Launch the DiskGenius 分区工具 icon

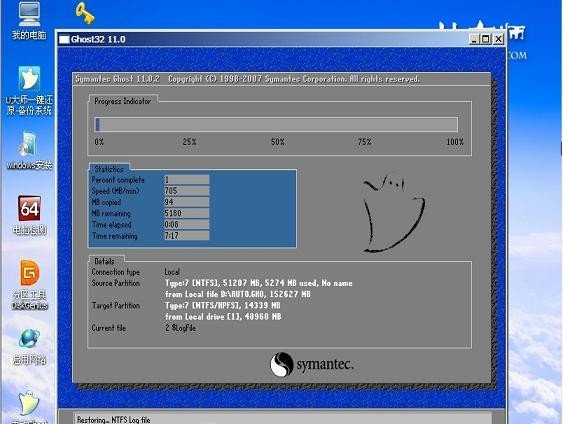coord(29,285)
